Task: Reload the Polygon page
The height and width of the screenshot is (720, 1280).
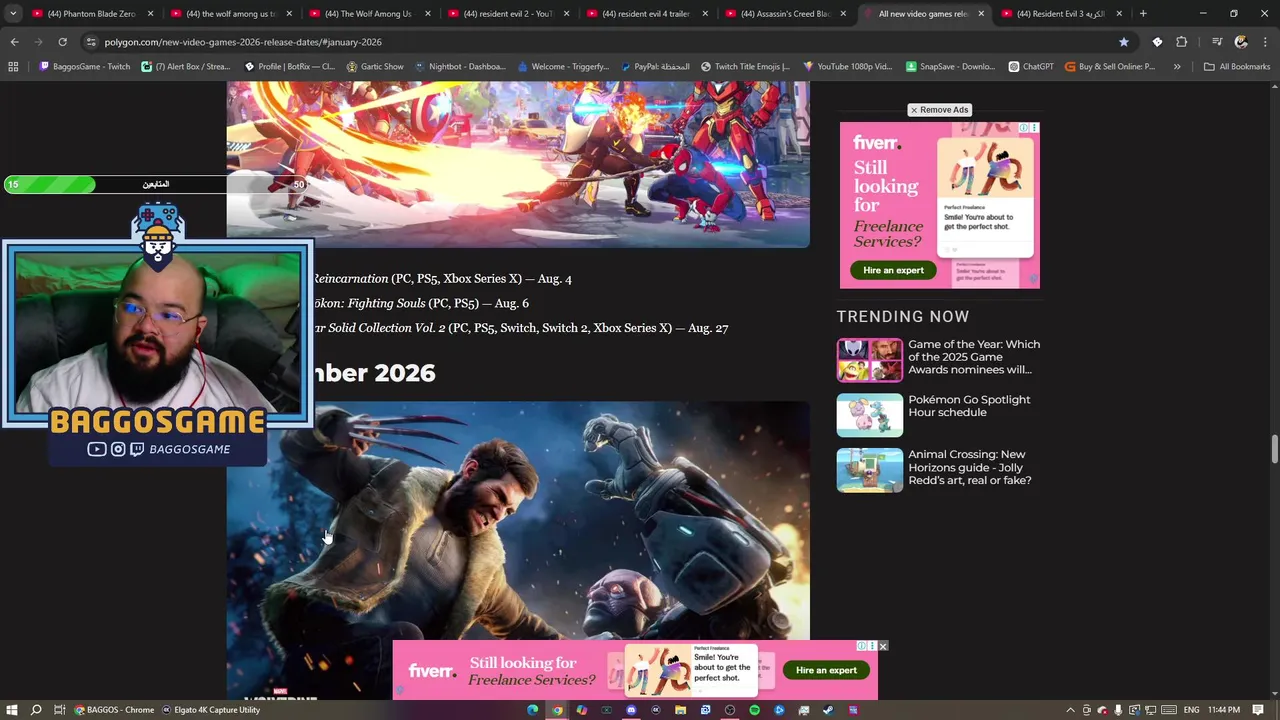Action: pos(62,42)
